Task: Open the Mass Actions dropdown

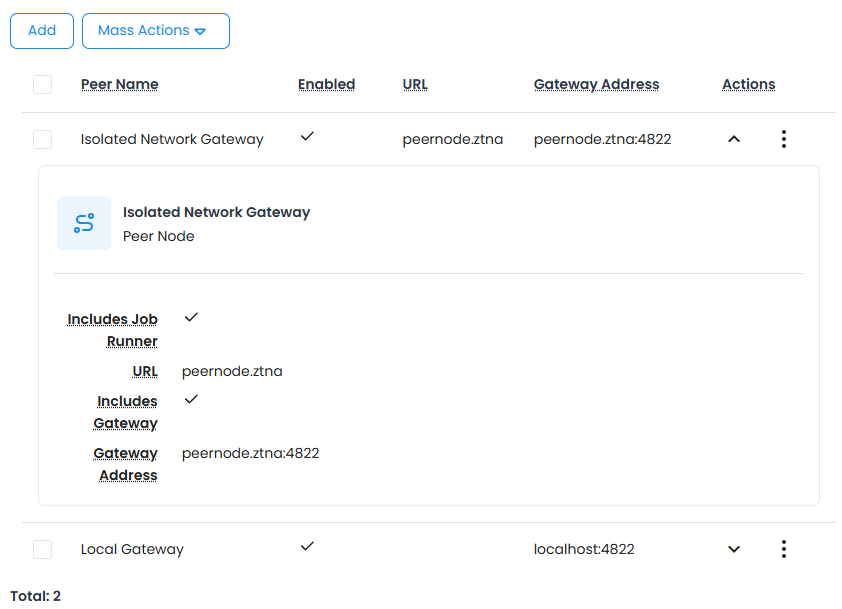Action: point(155,31)
